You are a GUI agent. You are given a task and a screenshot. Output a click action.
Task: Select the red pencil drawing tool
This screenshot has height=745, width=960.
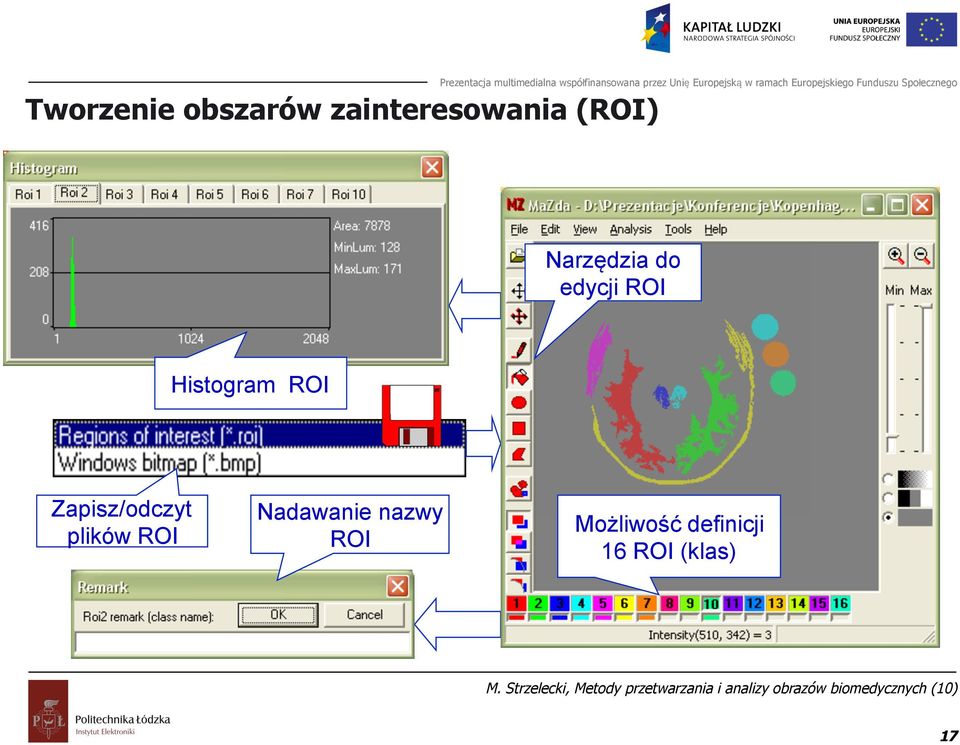tap(519, 351)
